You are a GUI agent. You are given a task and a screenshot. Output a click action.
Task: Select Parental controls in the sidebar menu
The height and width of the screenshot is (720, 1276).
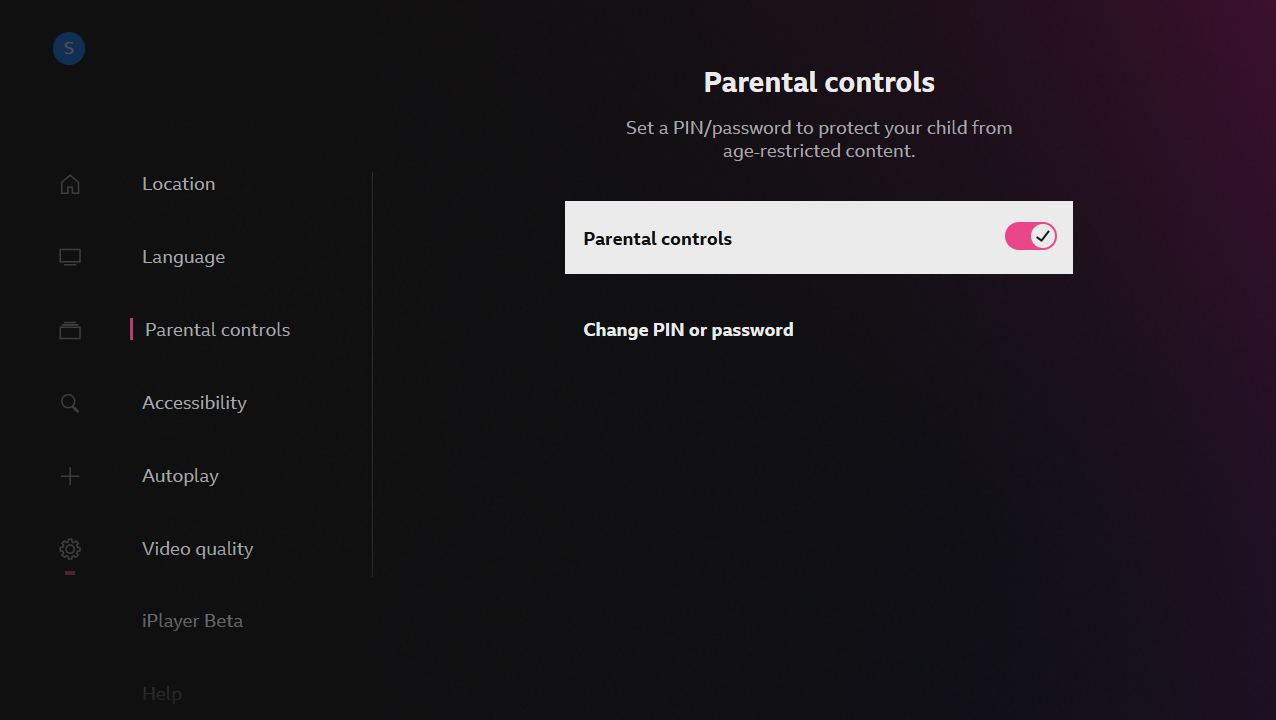217,329
